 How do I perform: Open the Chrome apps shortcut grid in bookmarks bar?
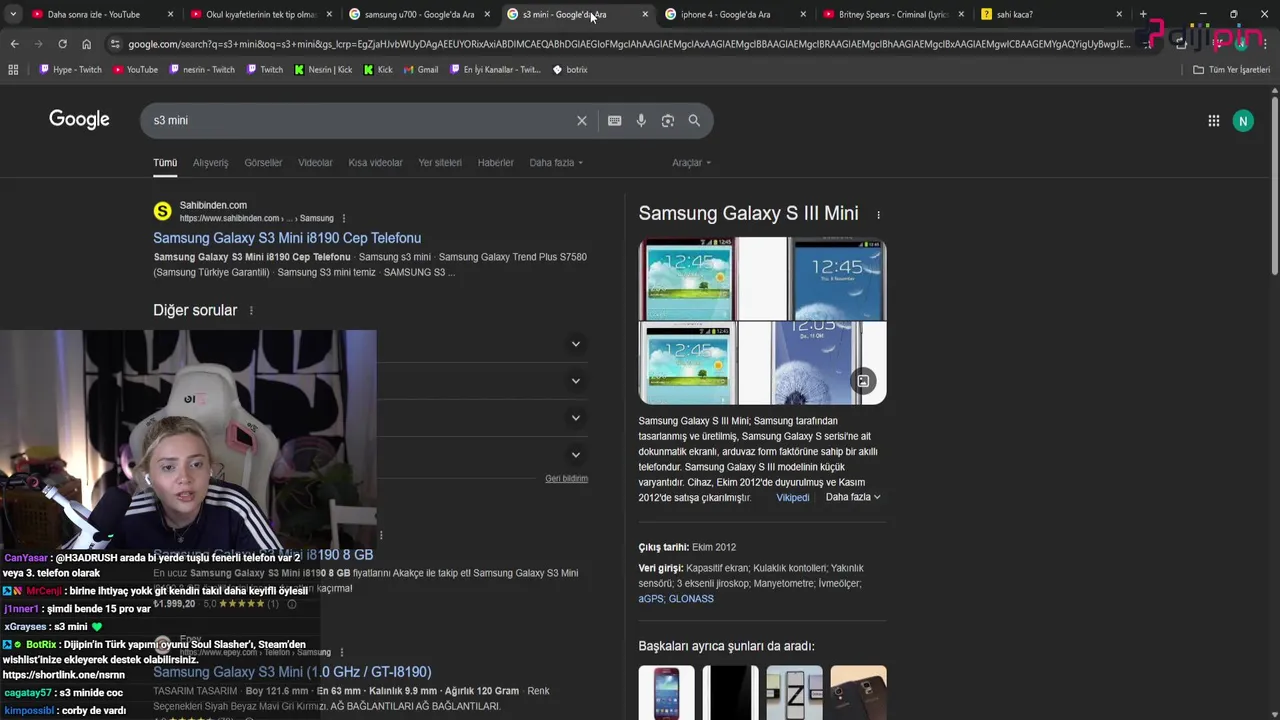13,70
